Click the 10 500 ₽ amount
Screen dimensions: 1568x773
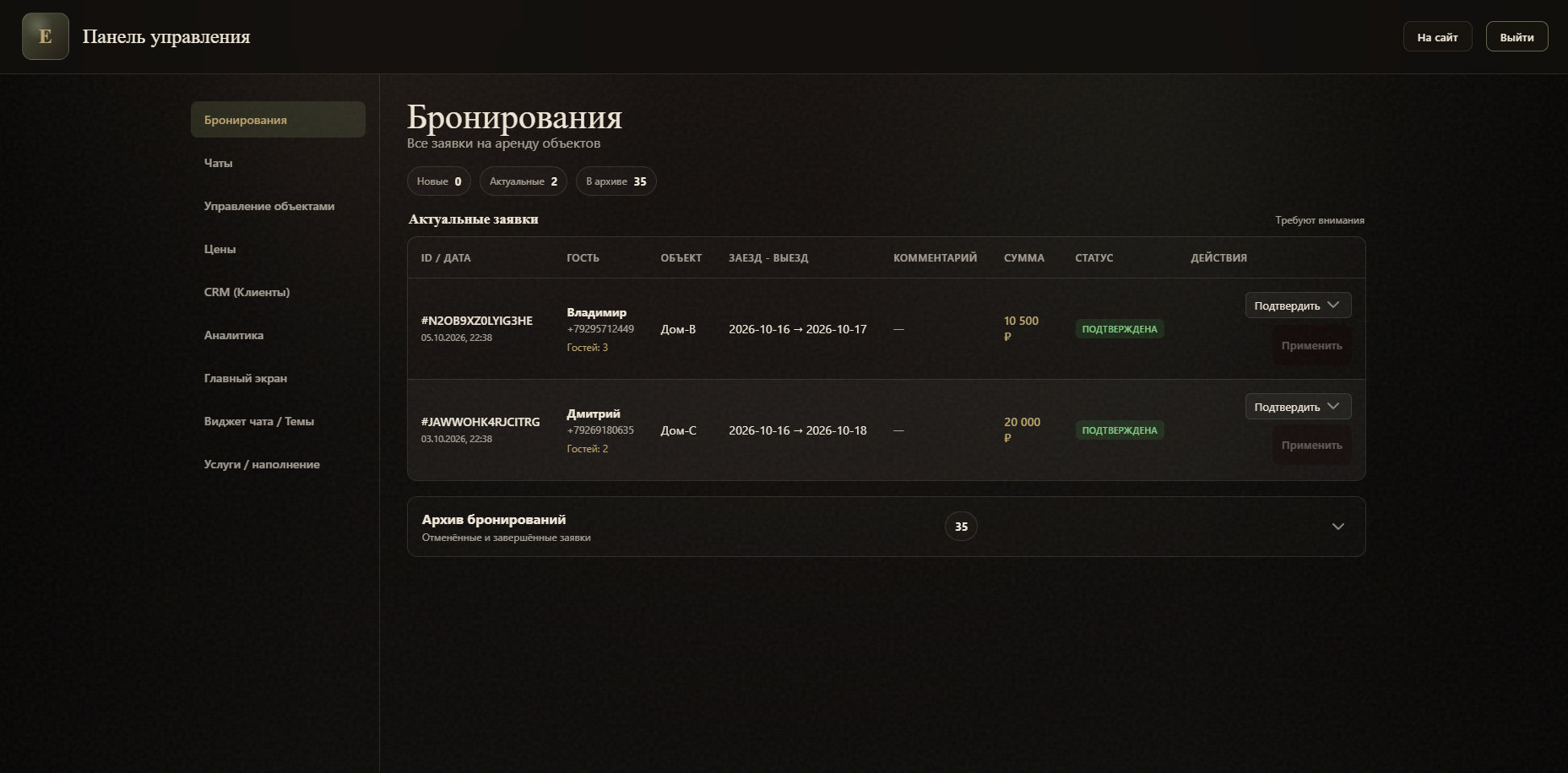1021,328
